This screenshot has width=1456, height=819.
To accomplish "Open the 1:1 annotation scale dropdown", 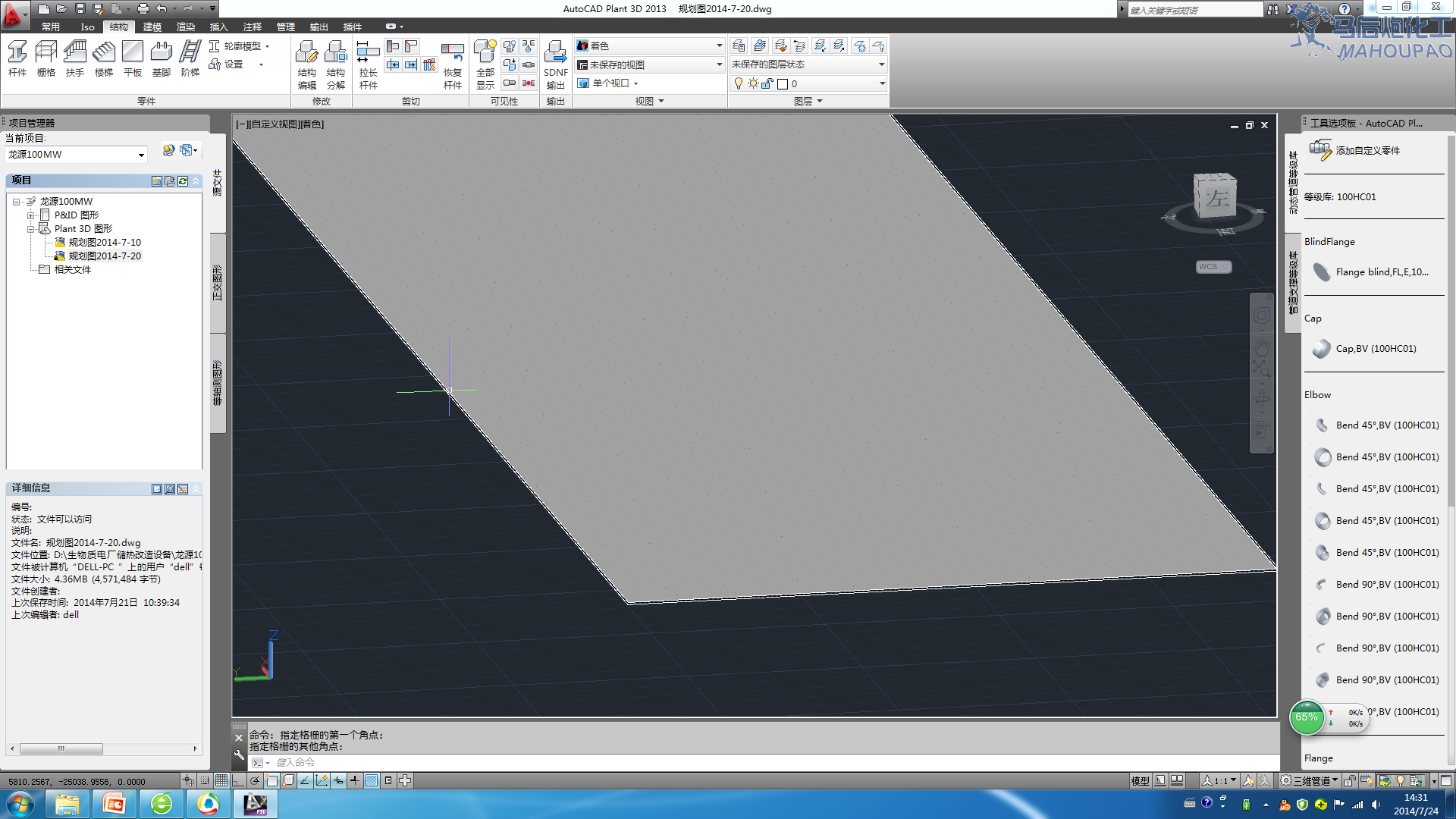I will coord(1219,780).
